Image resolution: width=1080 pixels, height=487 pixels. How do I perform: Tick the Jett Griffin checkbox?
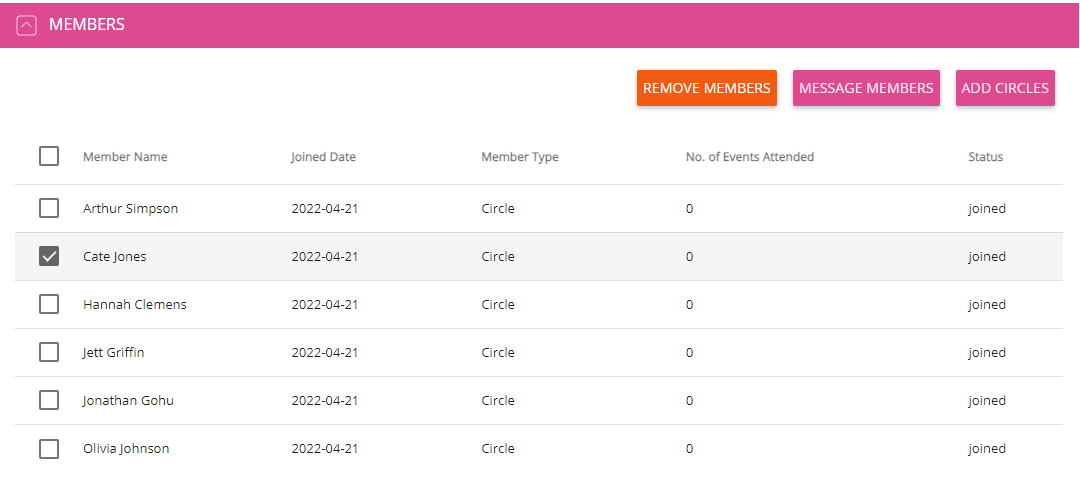tap(49, 353)
